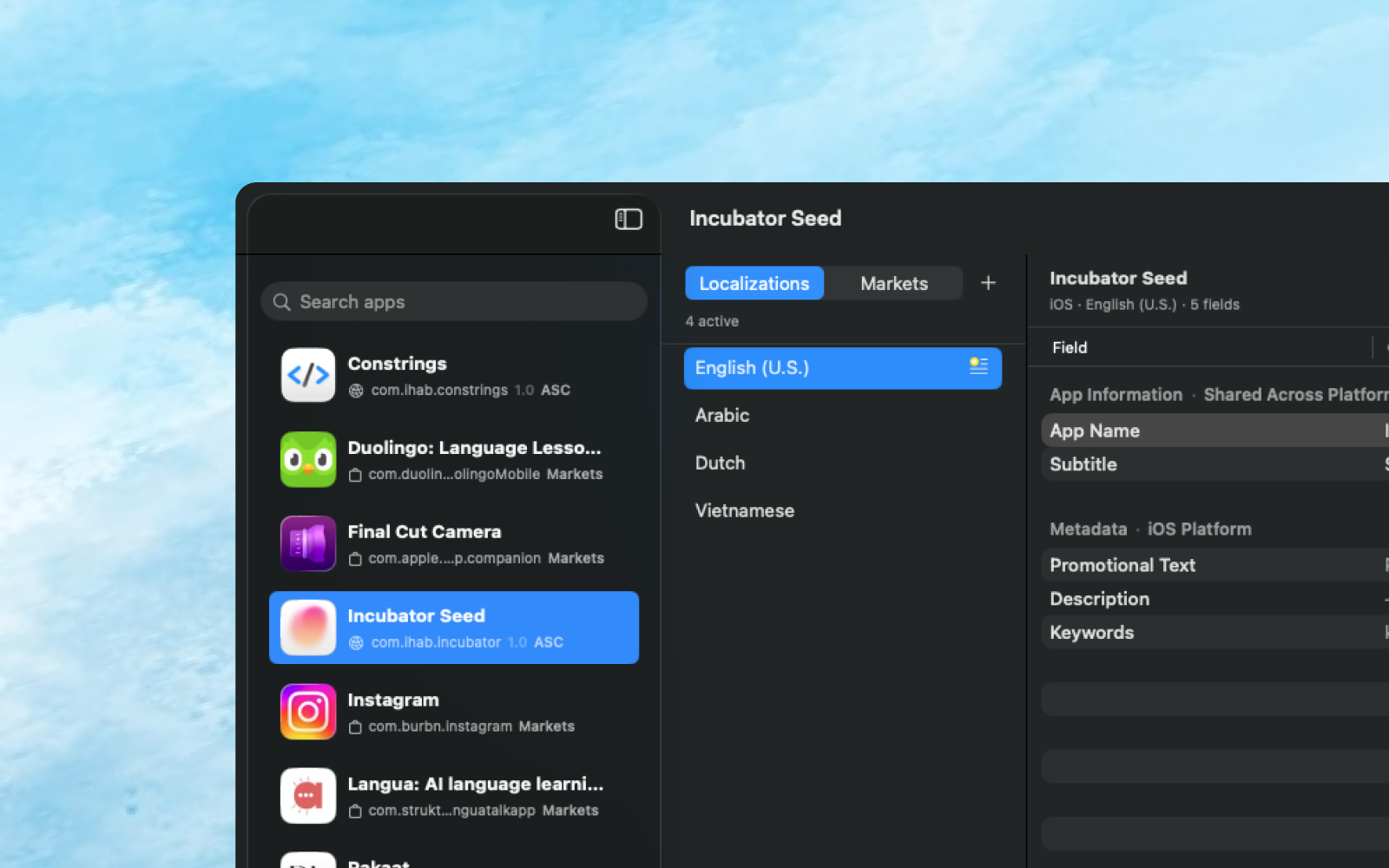Click the ASC label on Incubator Seed row
Screen dimensions: 1389x868
click(x=549, y=643)
